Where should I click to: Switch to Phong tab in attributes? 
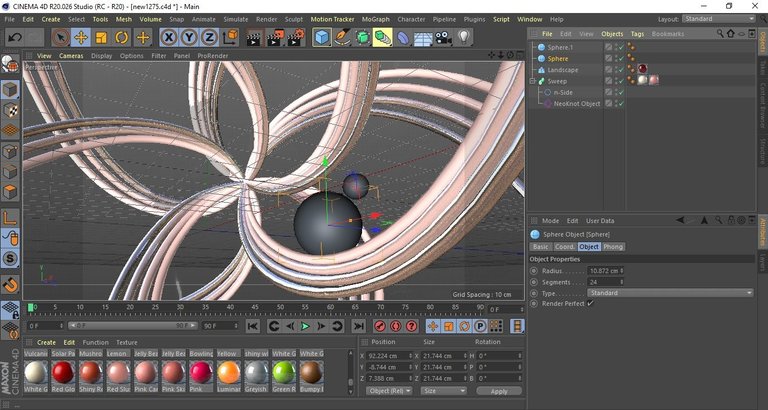(x=613, y=247)
